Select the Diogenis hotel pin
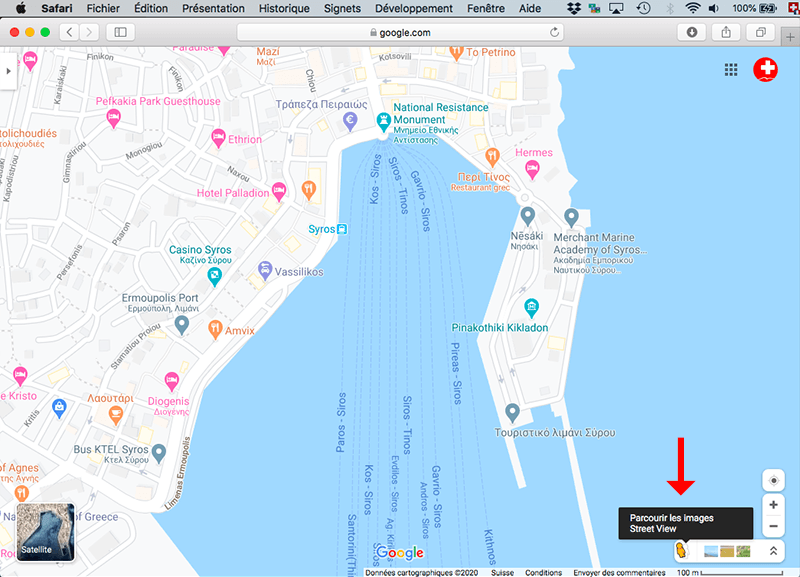 (172, 382)
